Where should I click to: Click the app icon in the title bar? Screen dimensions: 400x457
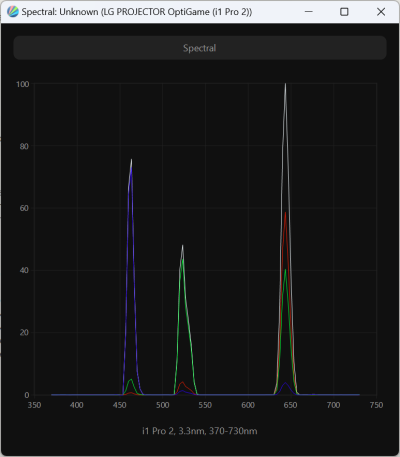[13, 12]
